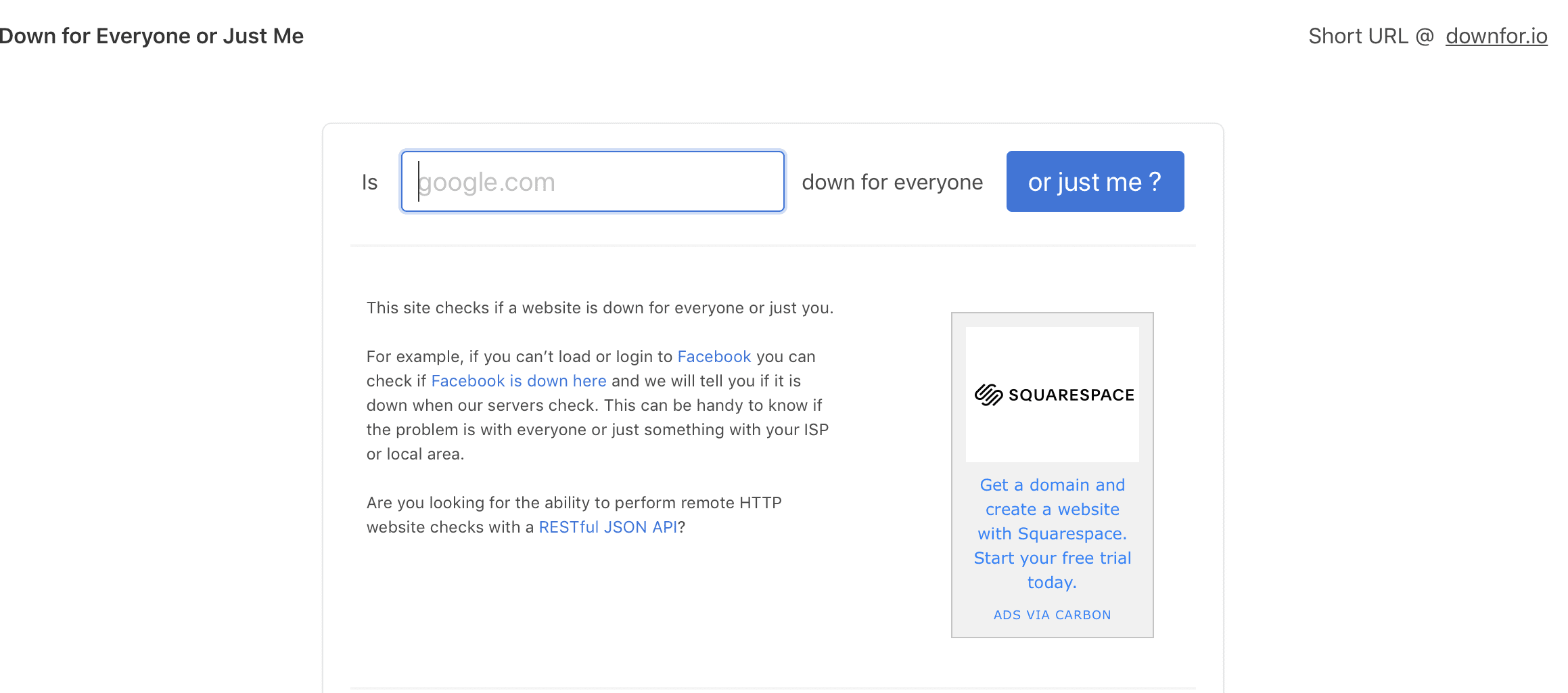This screenshot has width=1568, height=693.
Task: Click the divider line below the search form
Action: click(773, 246)
